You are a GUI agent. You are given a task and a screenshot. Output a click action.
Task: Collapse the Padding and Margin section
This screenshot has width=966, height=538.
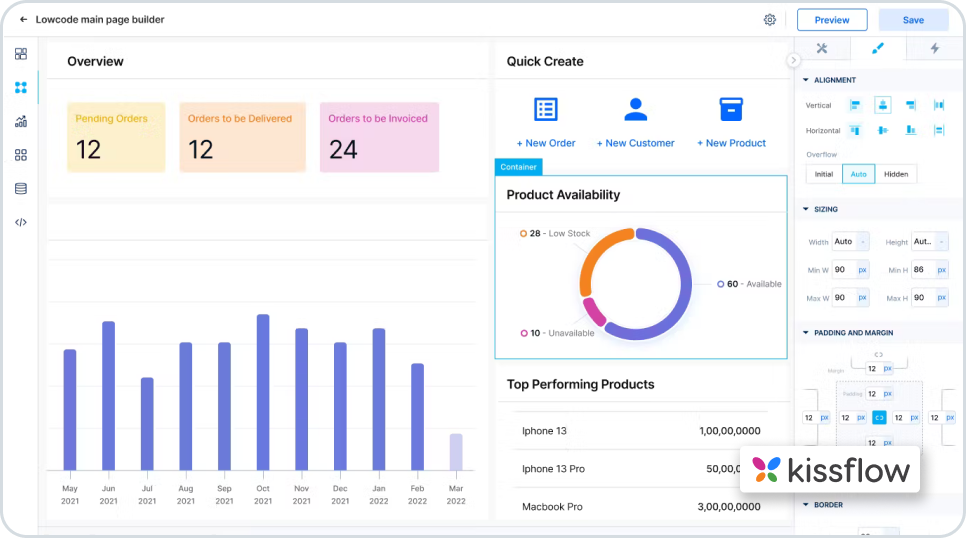pyautogui.click(x=806, y=333)
